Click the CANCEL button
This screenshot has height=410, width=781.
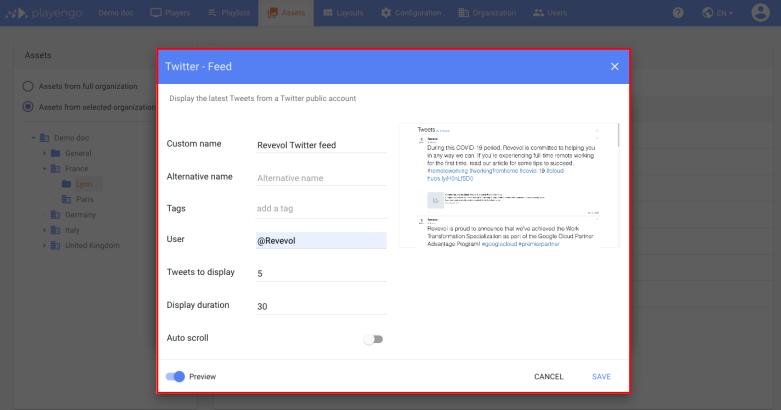548,377
